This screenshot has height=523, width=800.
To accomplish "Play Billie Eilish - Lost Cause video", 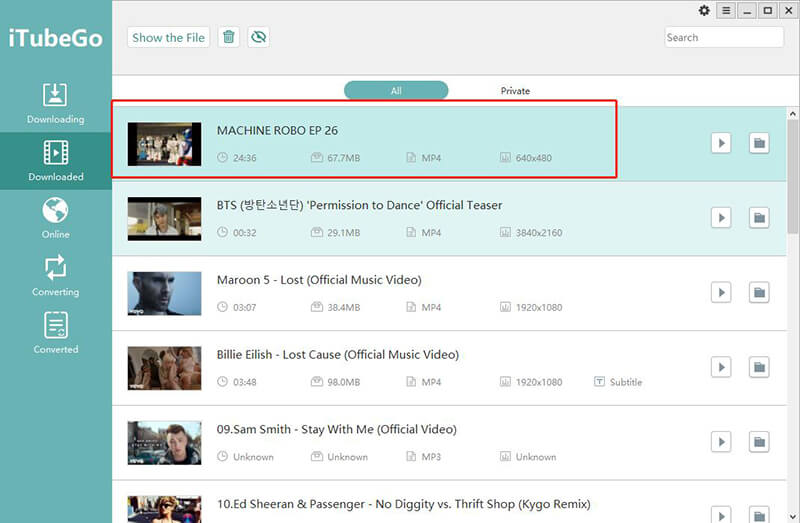I will pos(721,367).
